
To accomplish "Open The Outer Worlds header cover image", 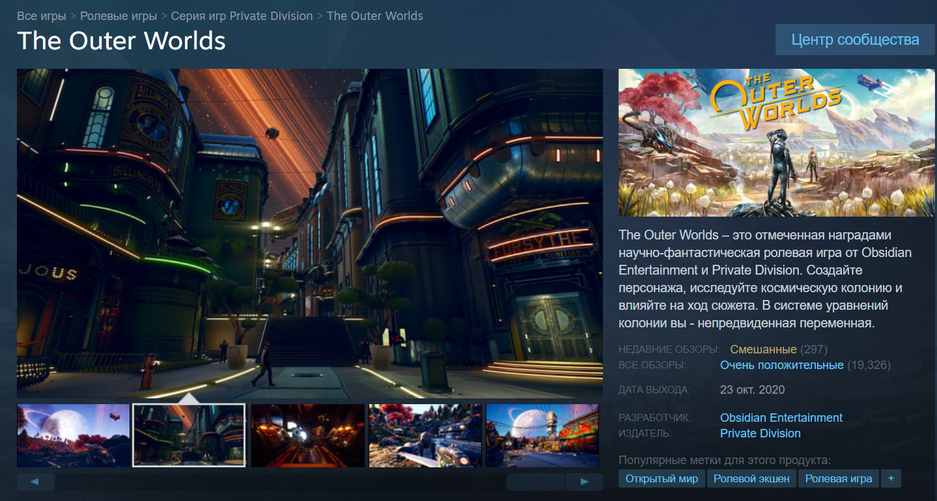I will [776, 142].
